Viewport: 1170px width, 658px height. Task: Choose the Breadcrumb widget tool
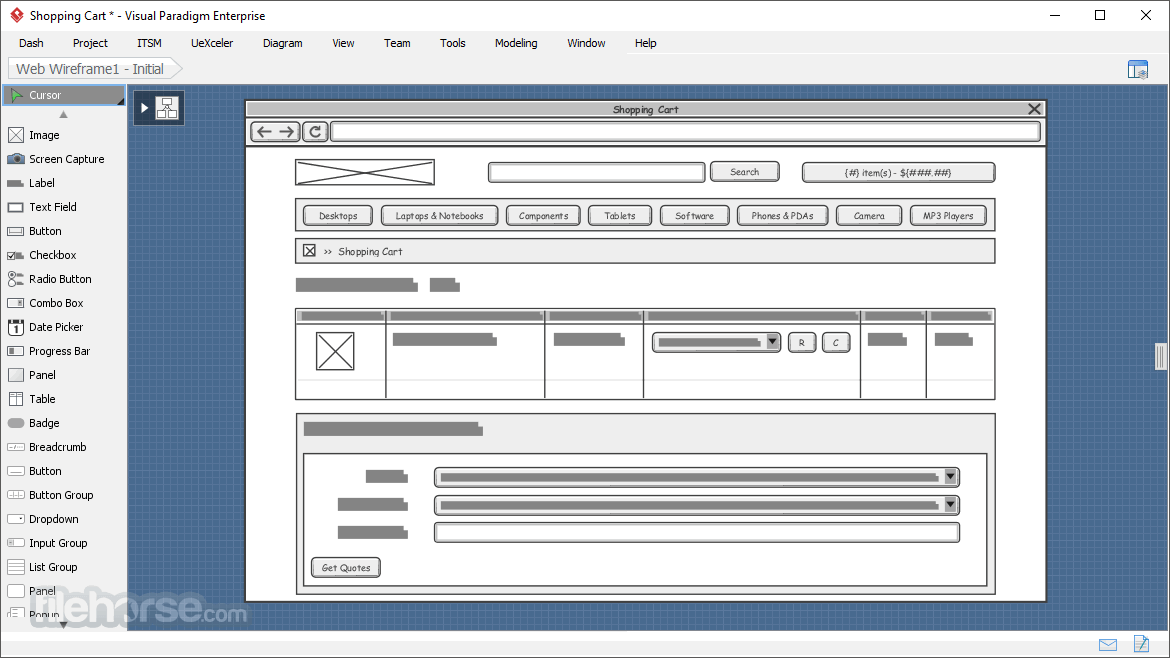click(x=57, y=447)
